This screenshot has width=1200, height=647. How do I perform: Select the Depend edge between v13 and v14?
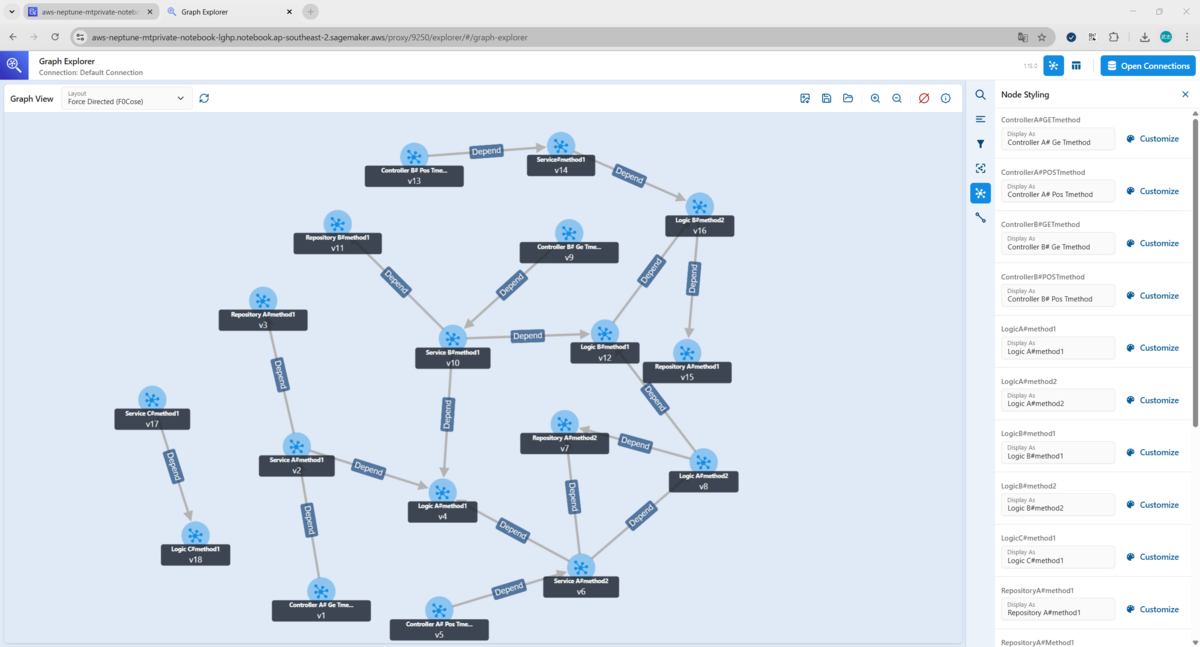point(486,152)
